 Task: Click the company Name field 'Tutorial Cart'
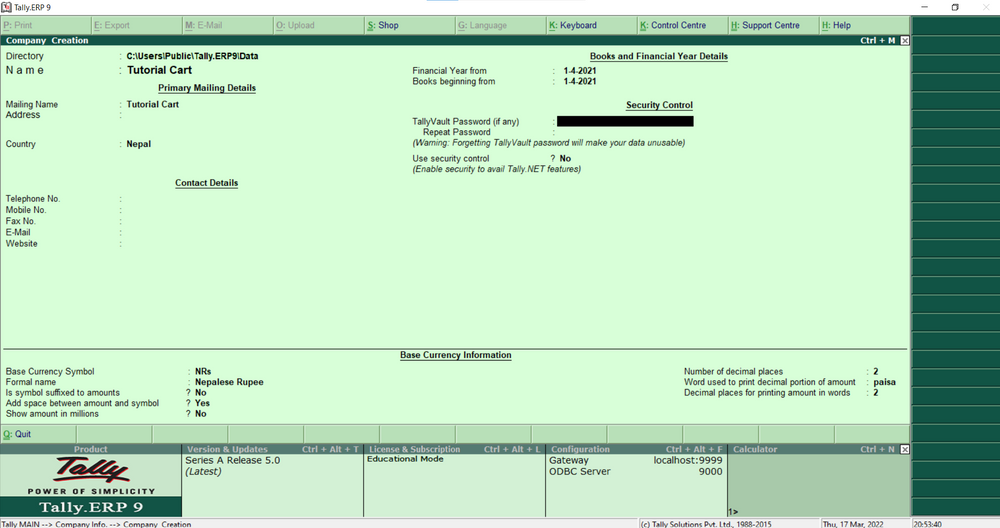click(x=159, y=70)
